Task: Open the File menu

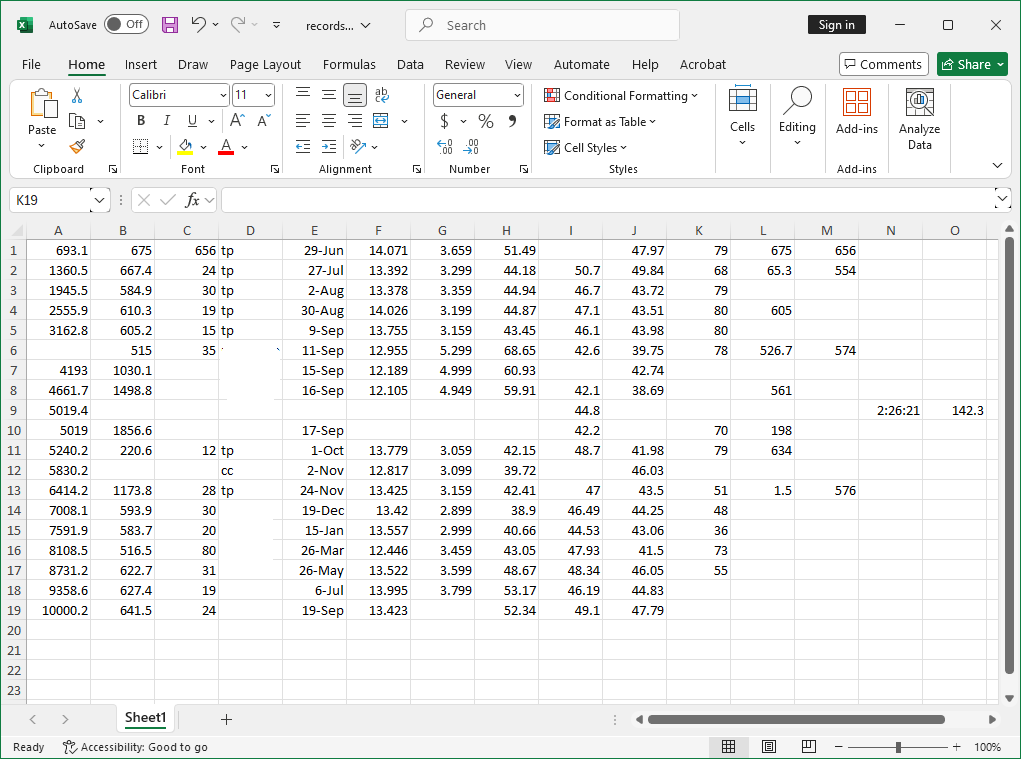Action: point(31,64)
